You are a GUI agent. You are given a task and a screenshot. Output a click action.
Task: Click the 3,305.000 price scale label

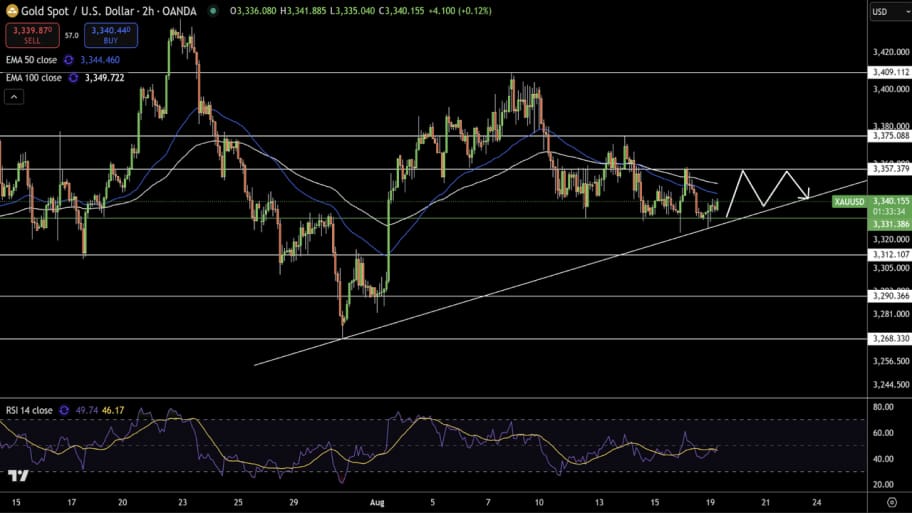tap(890, 268)
